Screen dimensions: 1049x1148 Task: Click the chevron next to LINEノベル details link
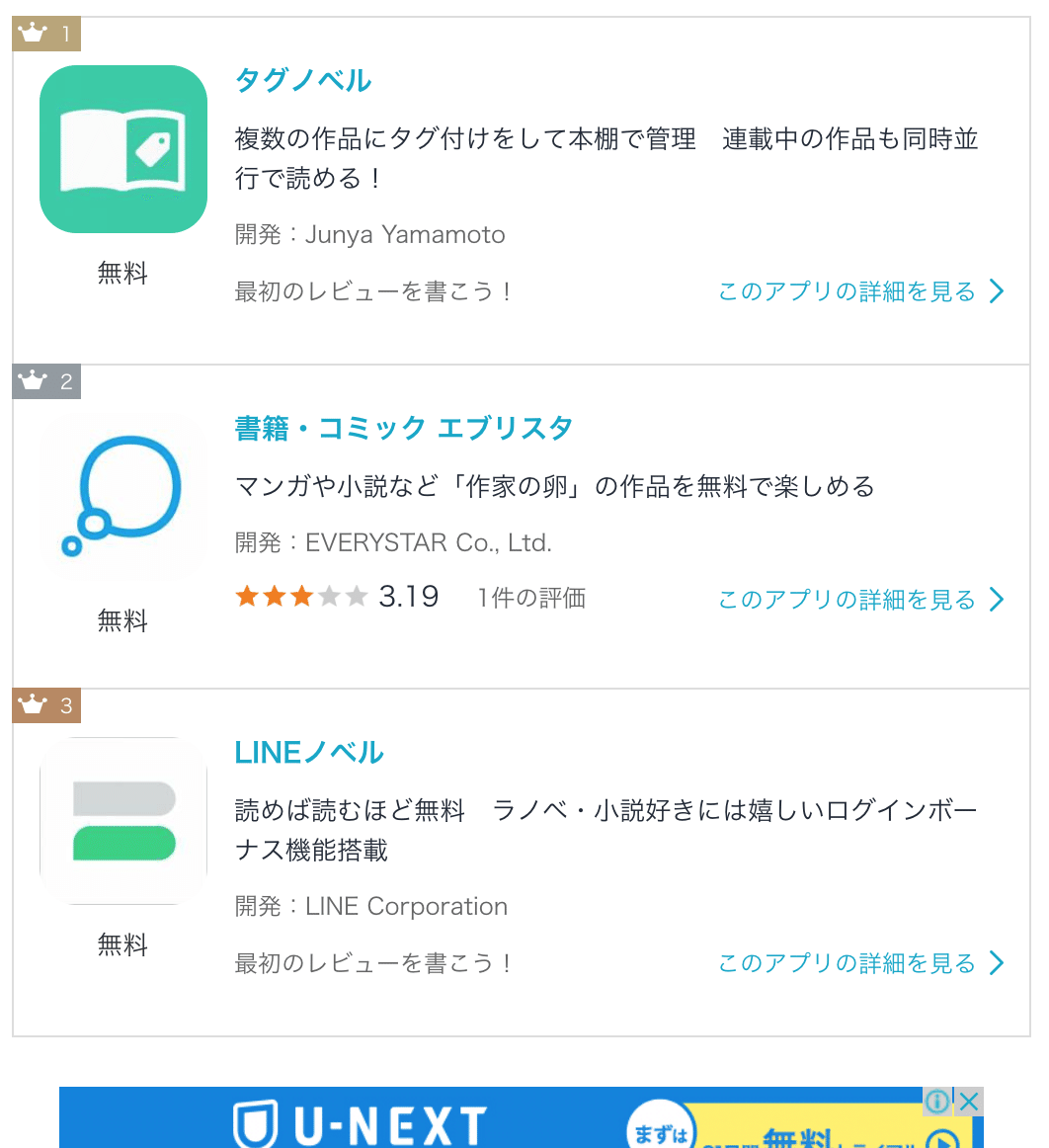(x=997, y=963)
